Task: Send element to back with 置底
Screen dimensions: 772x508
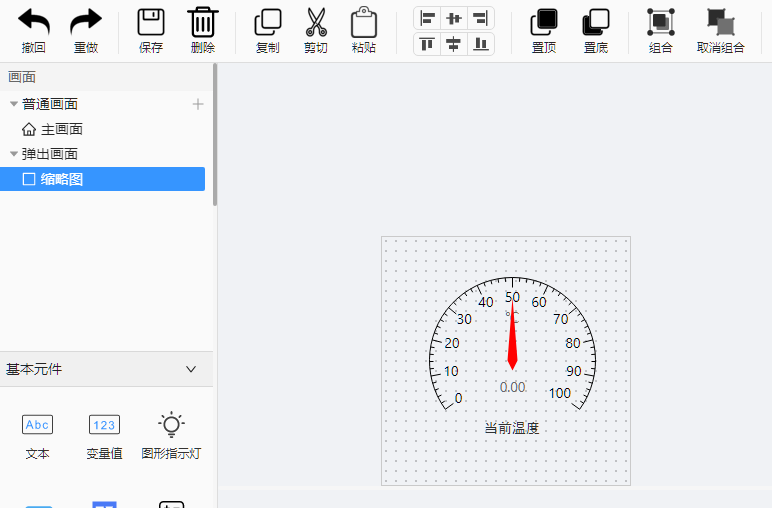Action: (596, 31)
